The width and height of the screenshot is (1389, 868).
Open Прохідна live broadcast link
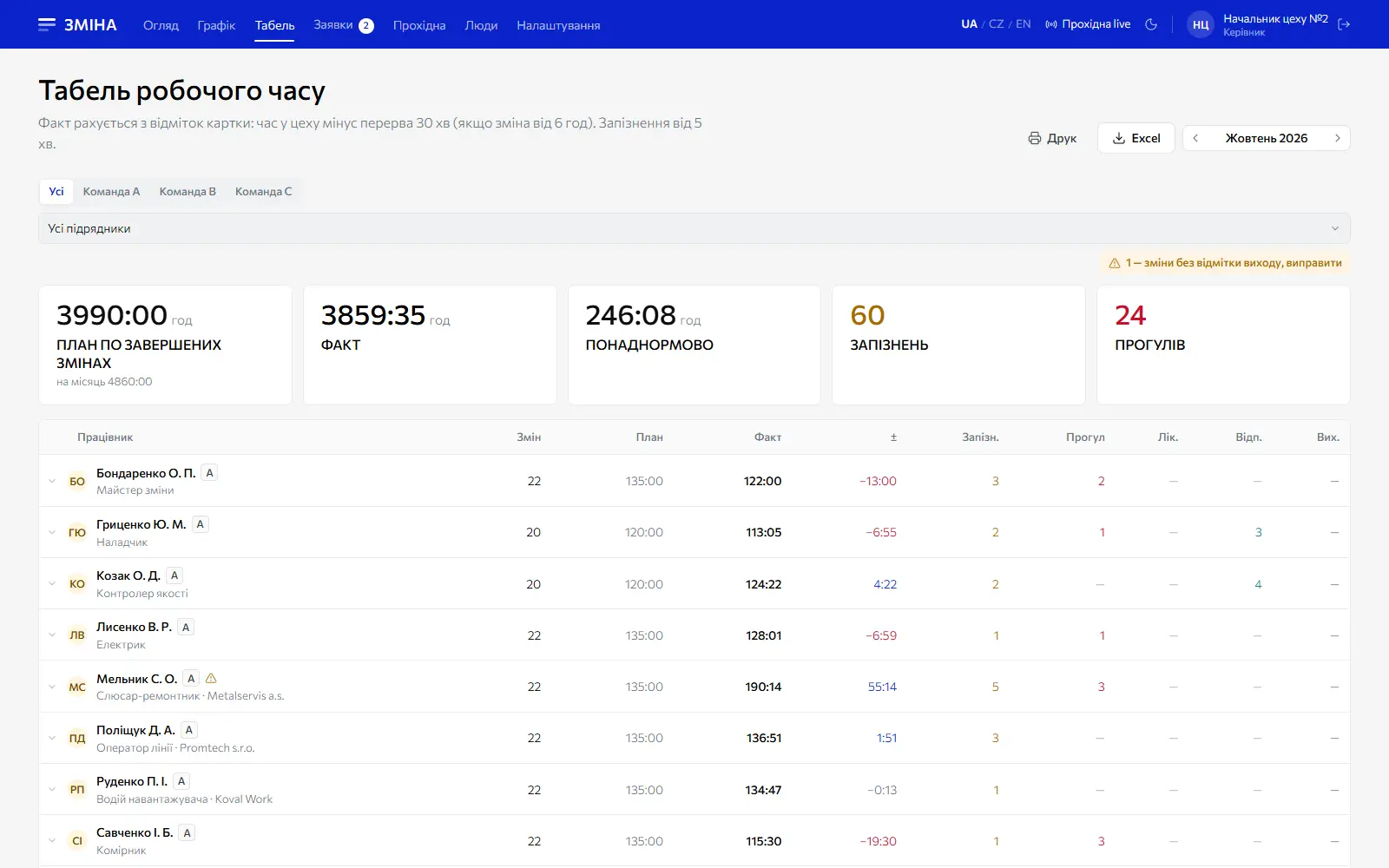coord(1088,24)
